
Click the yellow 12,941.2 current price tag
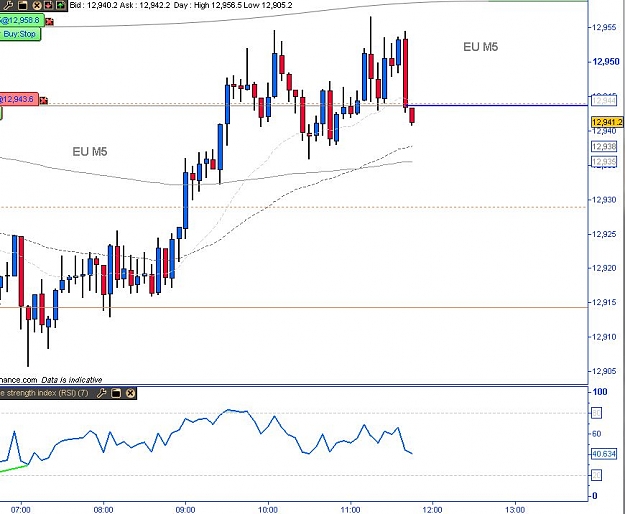pos(607,122)
